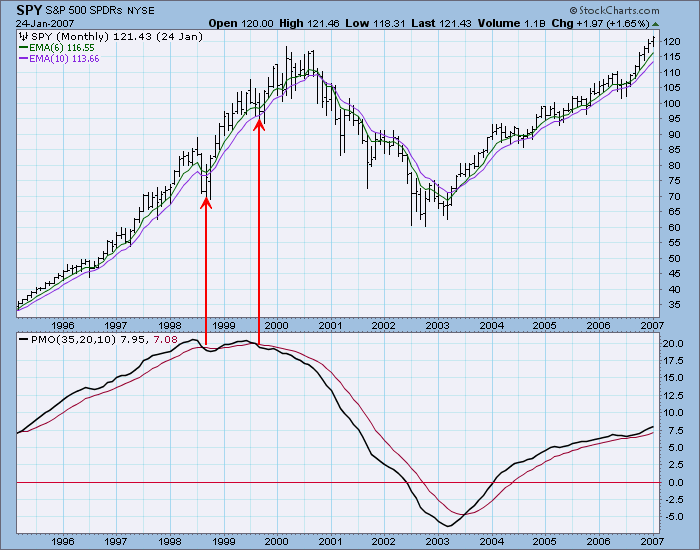Click the 120 label on the price axis
This screenshot has width=700, height=550.
pos(672,42)
